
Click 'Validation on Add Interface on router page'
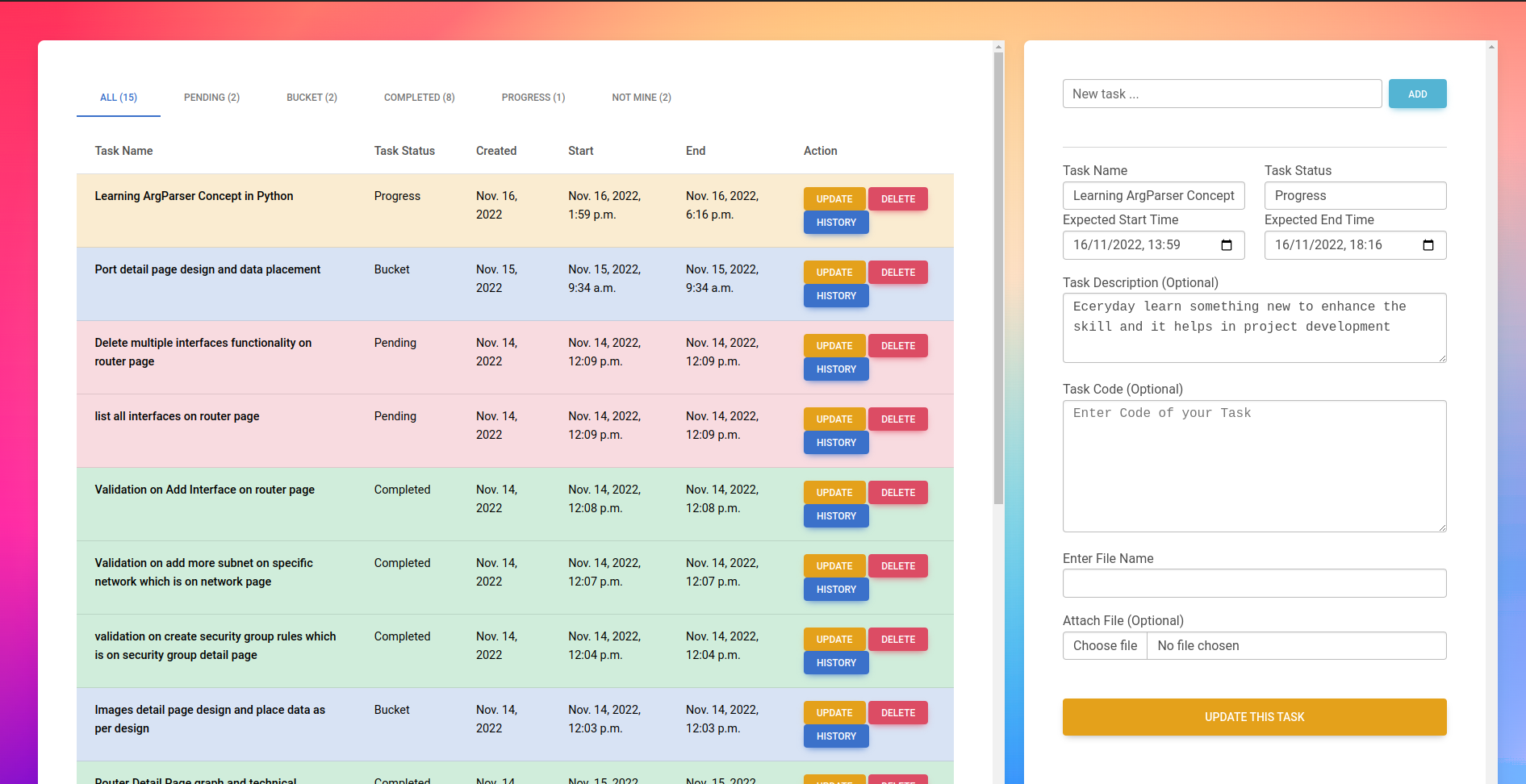click(x=204, y=490)
